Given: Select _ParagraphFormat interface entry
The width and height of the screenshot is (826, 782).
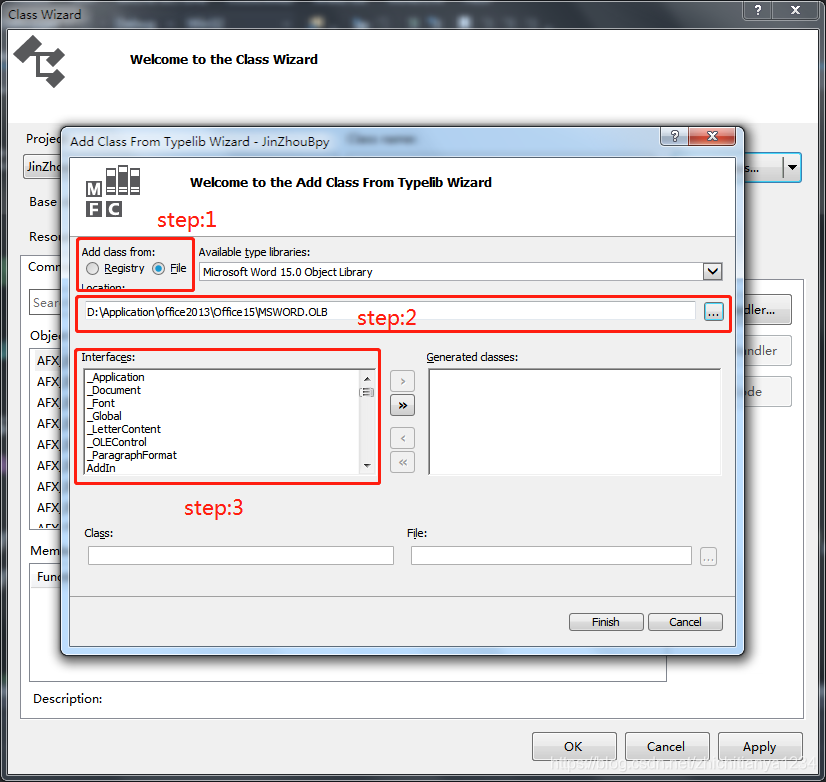Looking at the screenshot, I should point(132,455).
